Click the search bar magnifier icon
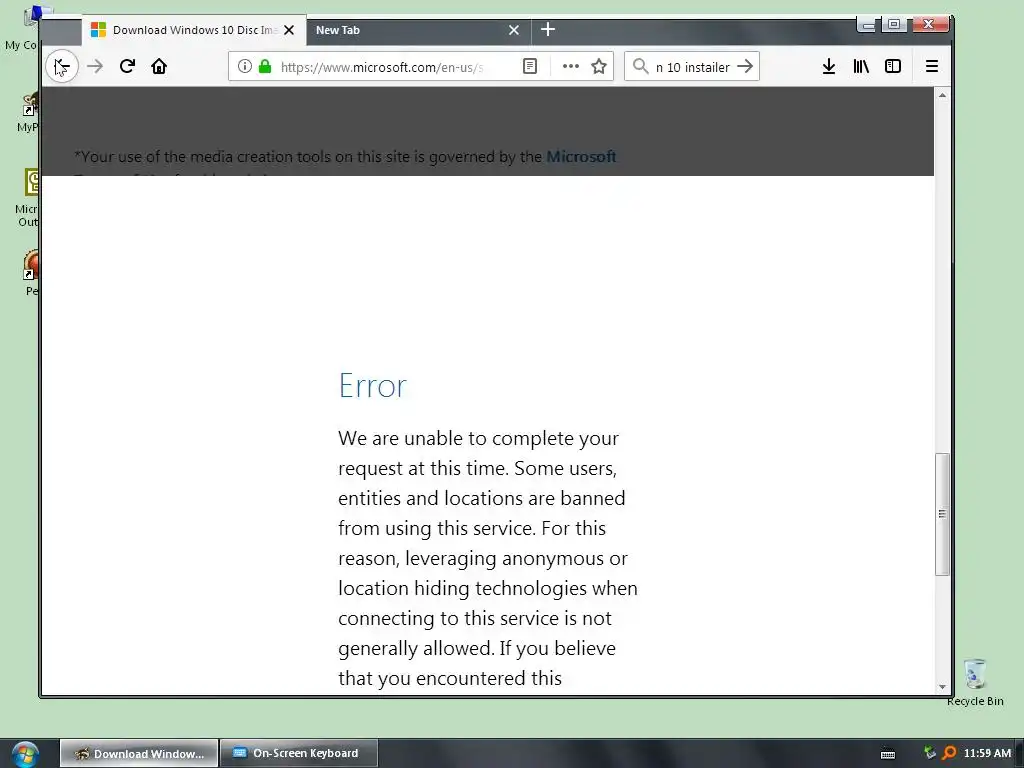This screenshot has height=768, width=1024. [641, 67]
